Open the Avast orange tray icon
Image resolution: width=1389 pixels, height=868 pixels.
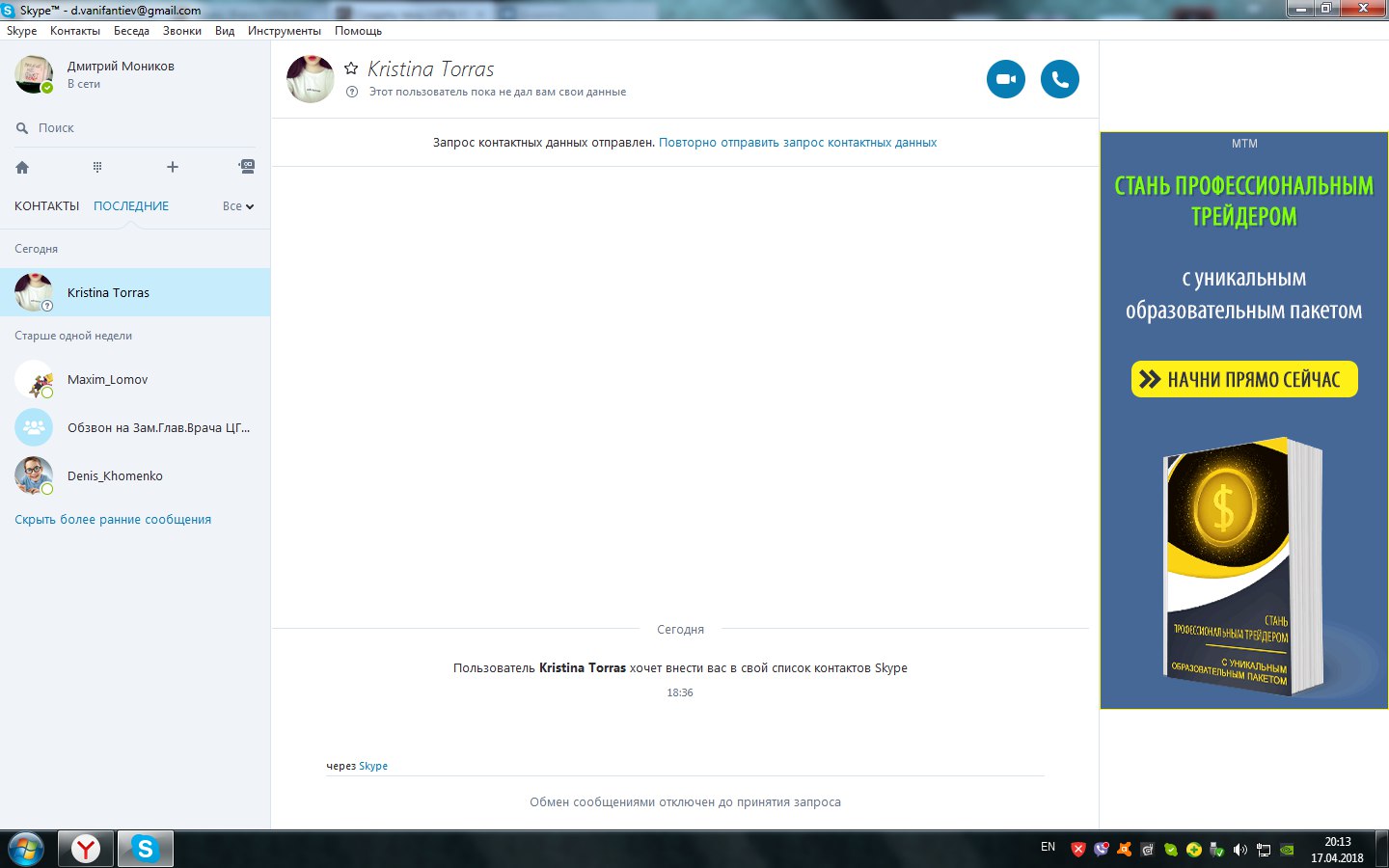click(1124, 849)
